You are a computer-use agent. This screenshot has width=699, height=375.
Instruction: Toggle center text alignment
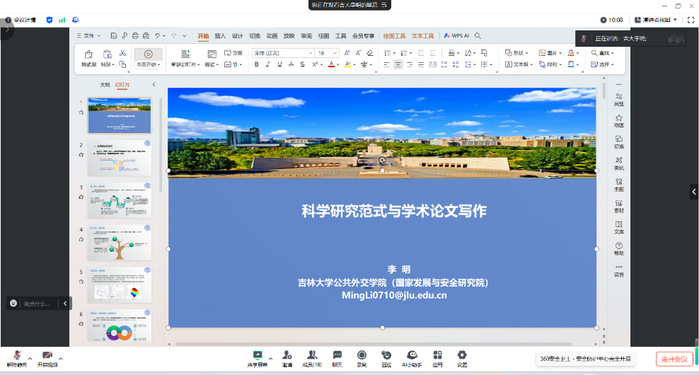(x=398, y=65)
